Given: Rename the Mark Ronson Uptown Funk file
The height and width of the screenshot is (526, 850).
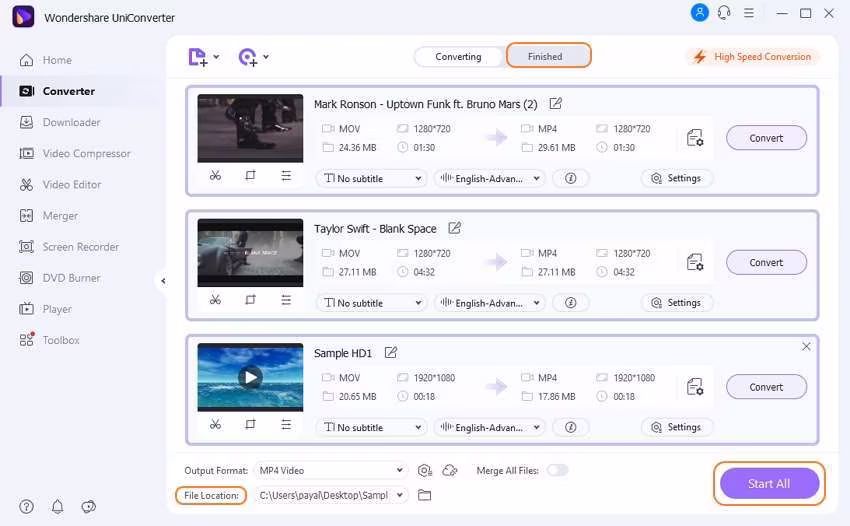Looking at the screenshot, I should point(556,103).
